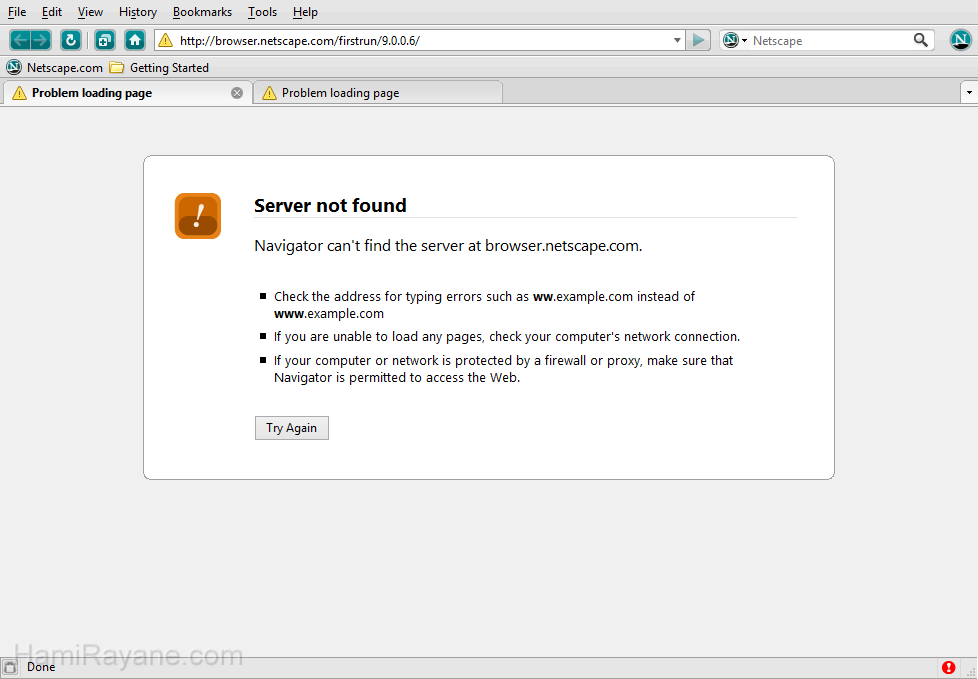Open the search engine selector dropdown

735,41
